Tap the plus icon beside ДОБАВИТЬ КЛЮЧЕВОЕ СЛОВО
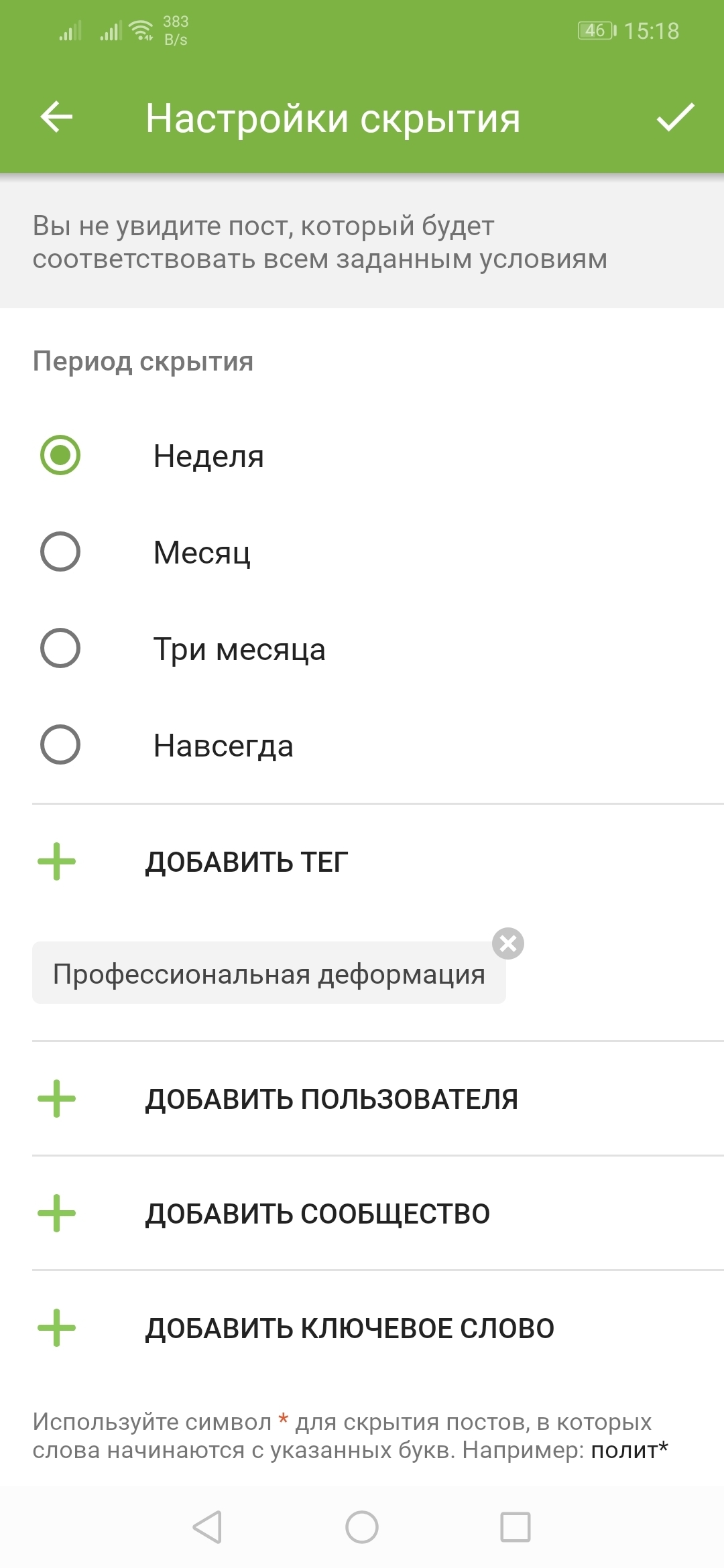The height and width of the screenshot is (1568, 724). [57, 1328]
